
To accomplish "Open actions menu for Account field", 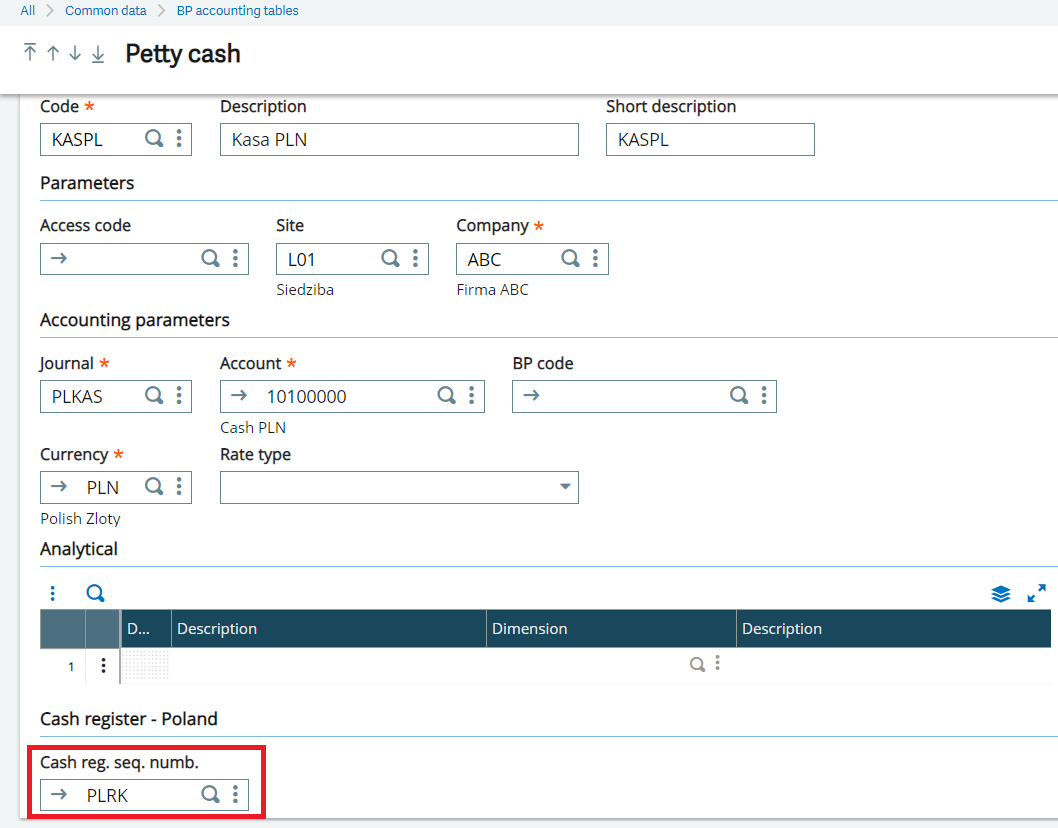I will point(471,396).
